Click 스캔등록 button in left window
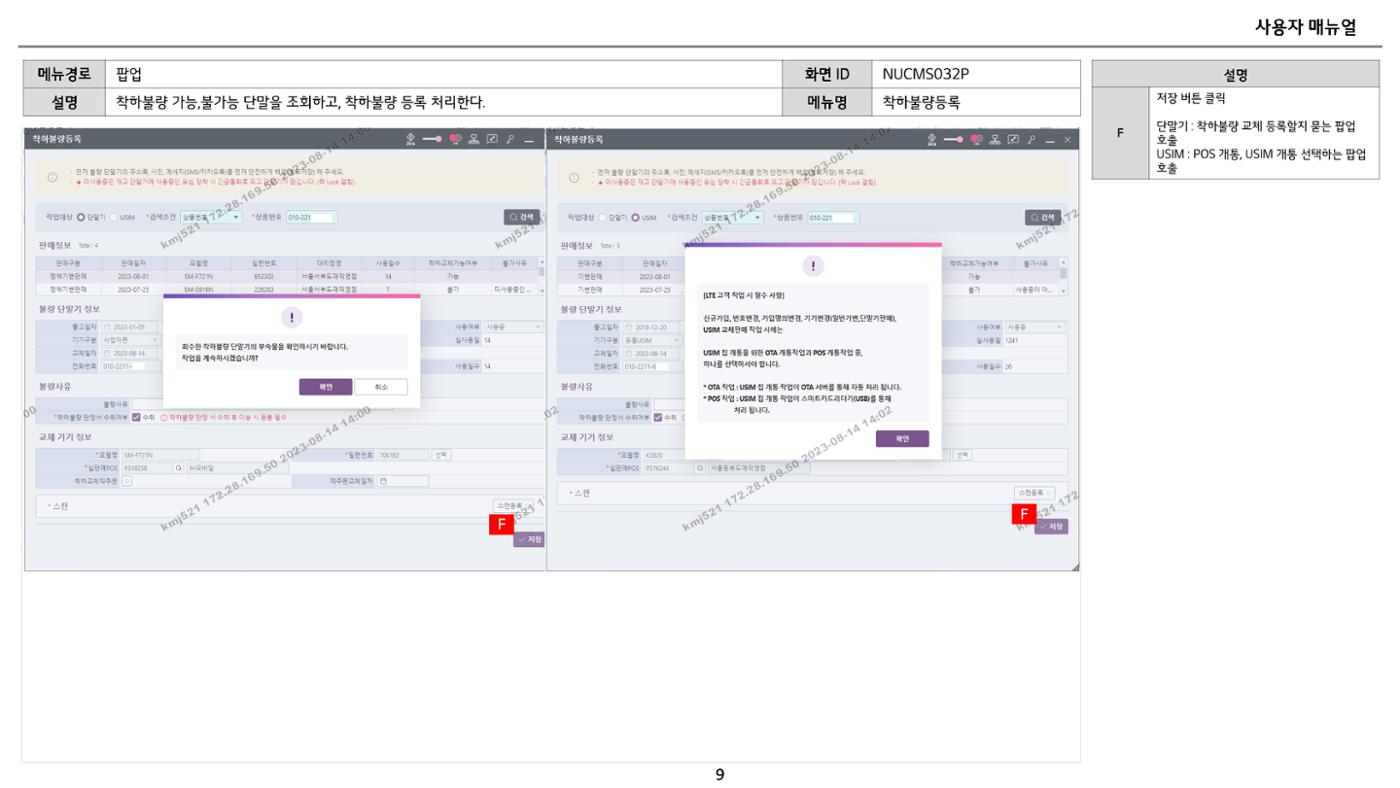 point(512,505)
